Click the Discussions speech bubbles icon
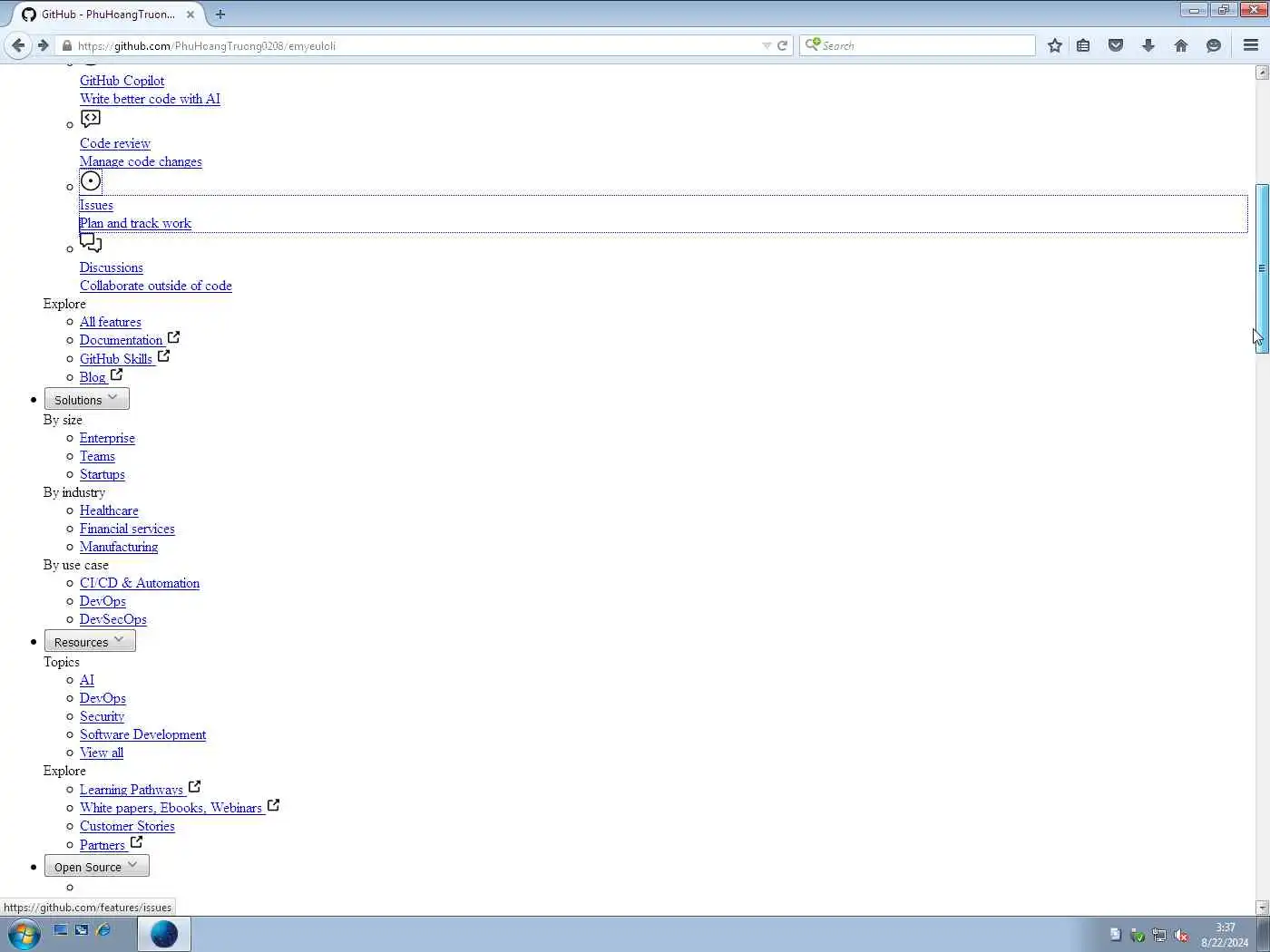Screen dimensions: 1270x952 pyautogui.click(x=91, y=242)
